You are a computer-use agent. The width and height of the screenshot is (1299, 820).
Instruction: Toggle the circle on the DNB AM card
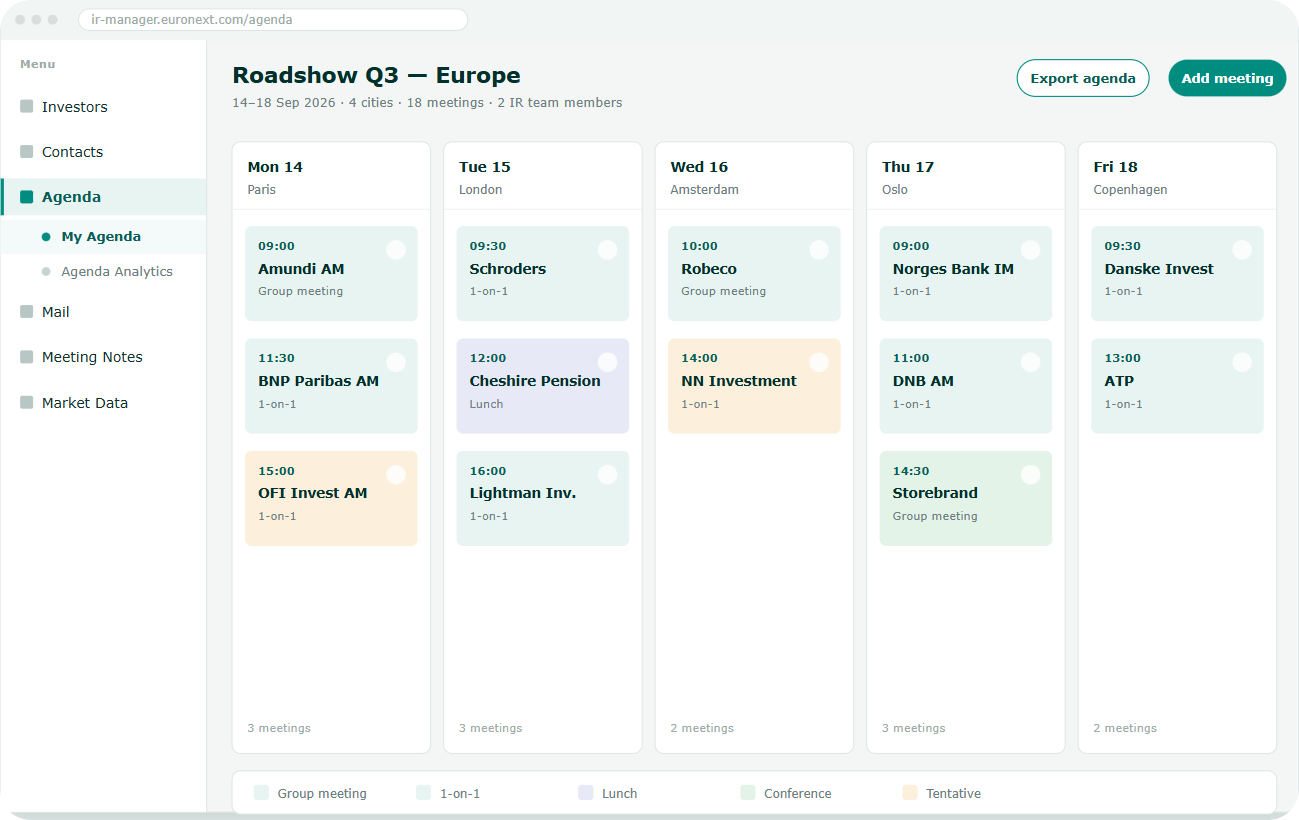[x=1030, y=362]
